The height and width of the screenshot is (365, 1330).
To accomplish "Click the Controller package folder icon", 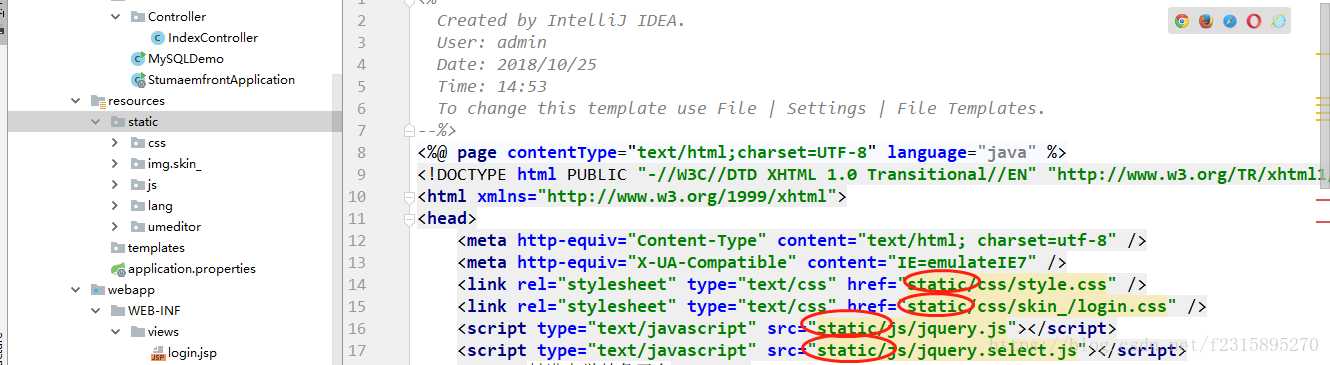I will (138, 17).
